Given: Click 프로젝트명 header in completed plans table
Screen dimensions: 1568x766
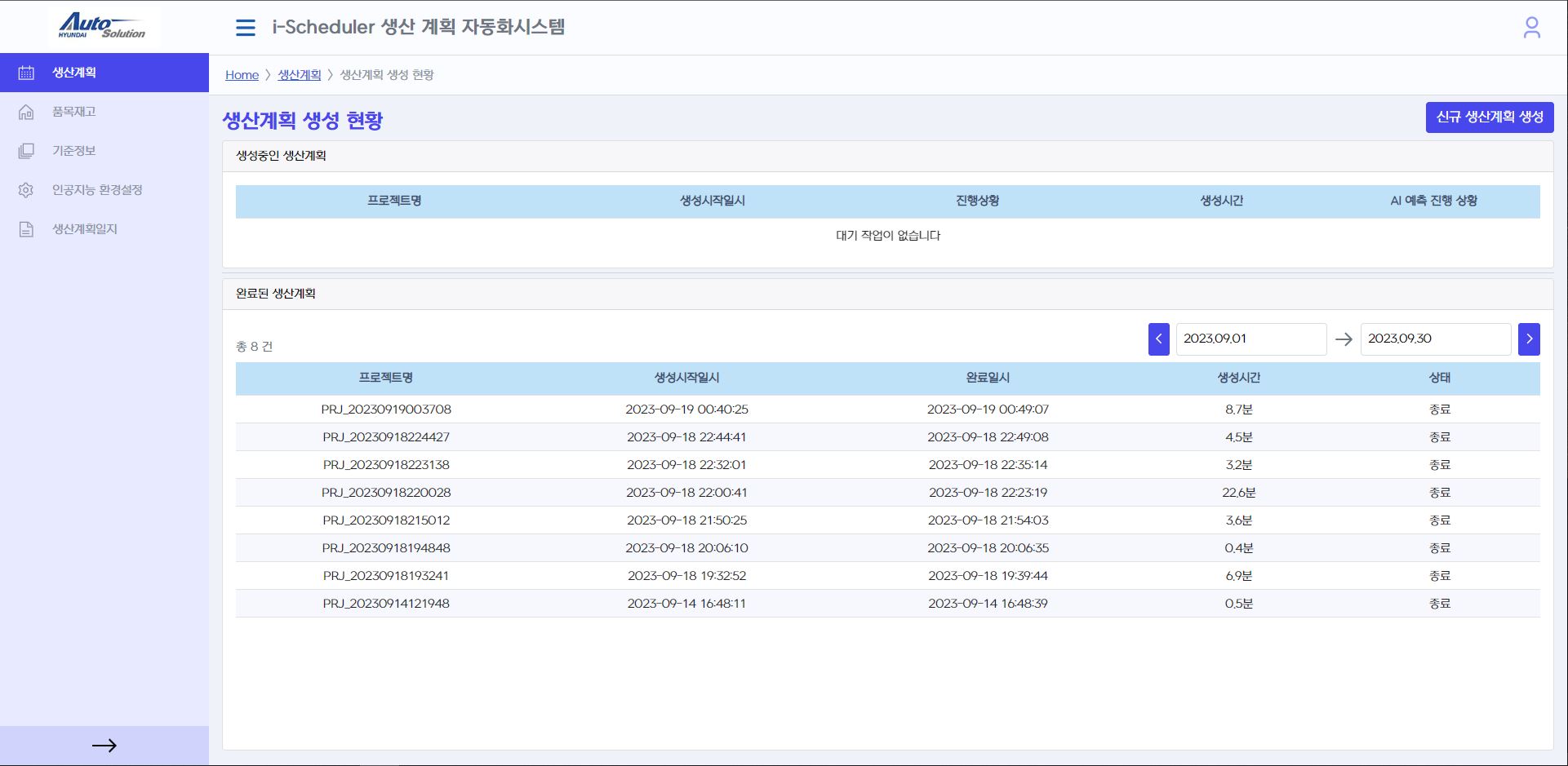Looking at the screenshot, I should point(386,378).
